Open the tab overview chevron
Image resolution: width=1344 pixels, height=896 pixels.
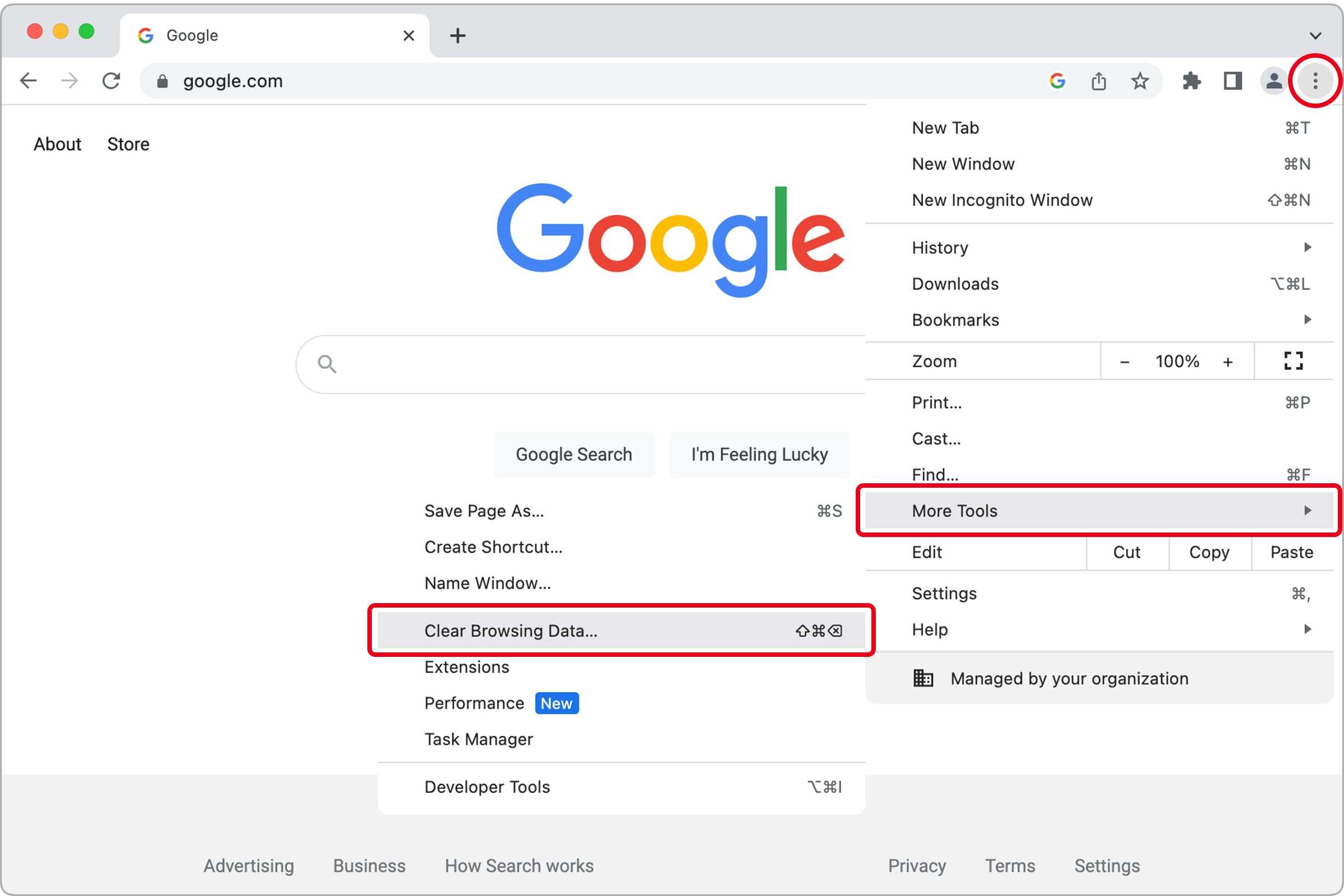(x=1315, y=35)
